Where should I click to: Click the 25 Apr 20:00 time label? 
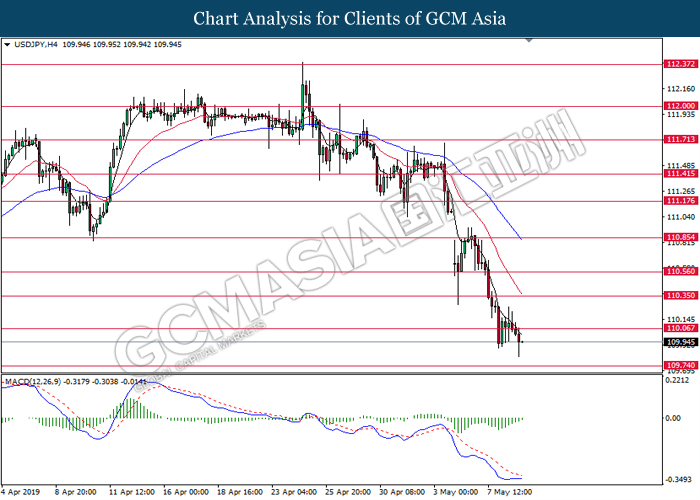click(x=348, y=492)
